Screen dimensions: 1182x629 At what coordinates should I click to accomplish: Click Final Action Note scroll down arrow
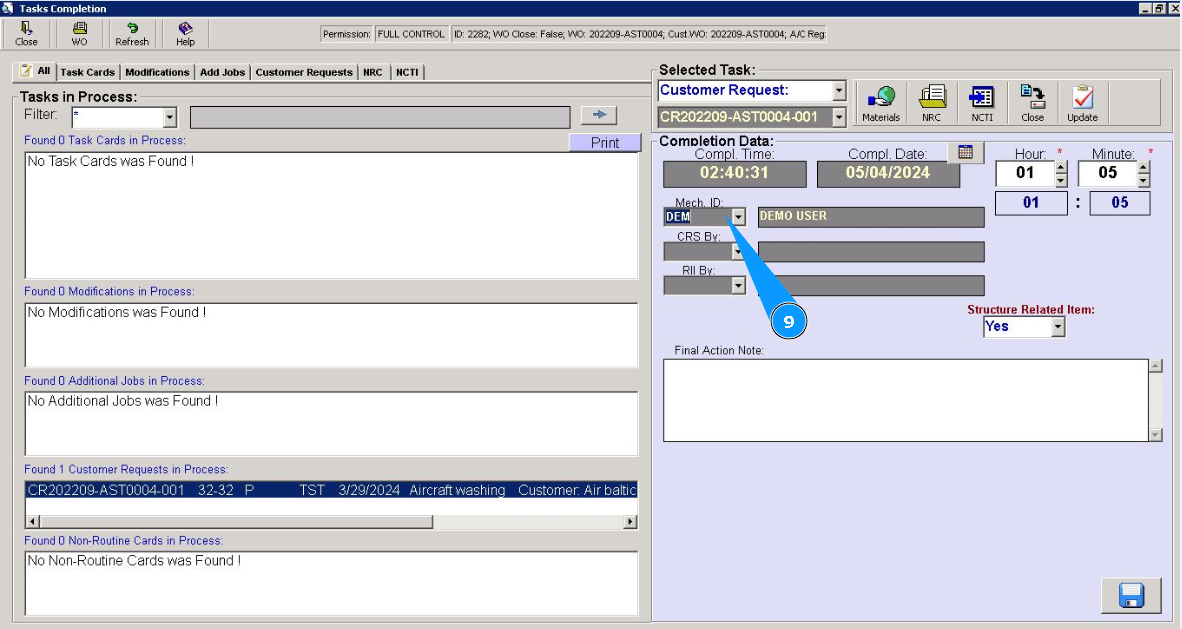click(1156, 435)
